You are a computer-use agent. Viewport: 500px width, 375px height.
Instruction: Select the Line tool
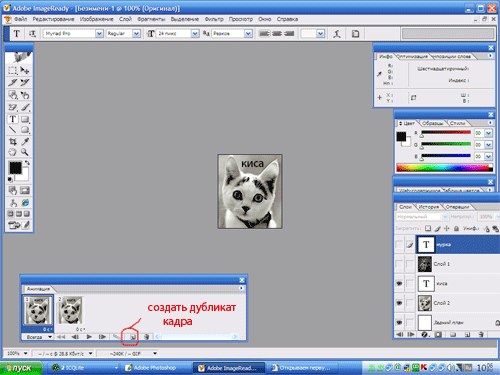[x=13, y=130]
